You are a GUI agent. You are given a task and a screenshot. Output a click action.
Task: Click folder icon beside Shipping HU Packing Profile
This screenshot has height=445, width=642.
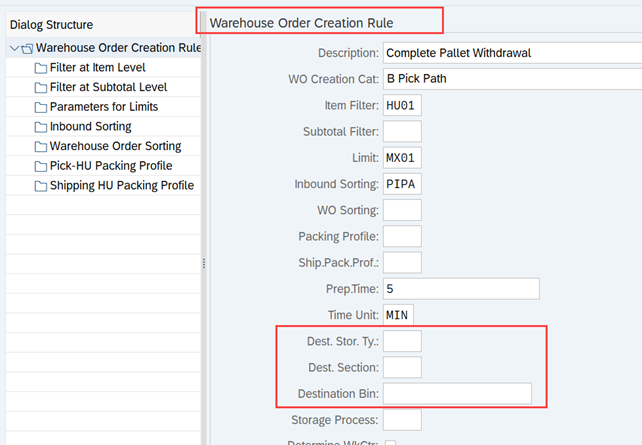(x=41, y=186)
